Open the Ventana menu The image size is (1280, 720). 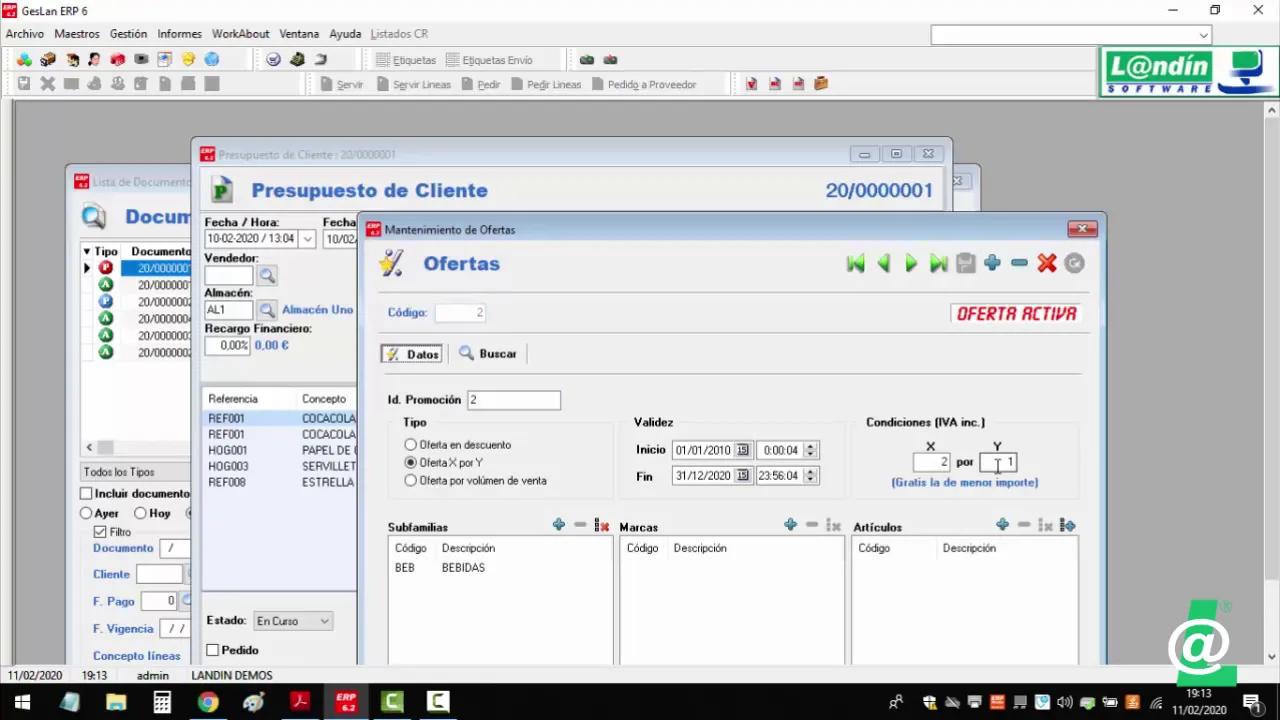[x=299, y=33]
